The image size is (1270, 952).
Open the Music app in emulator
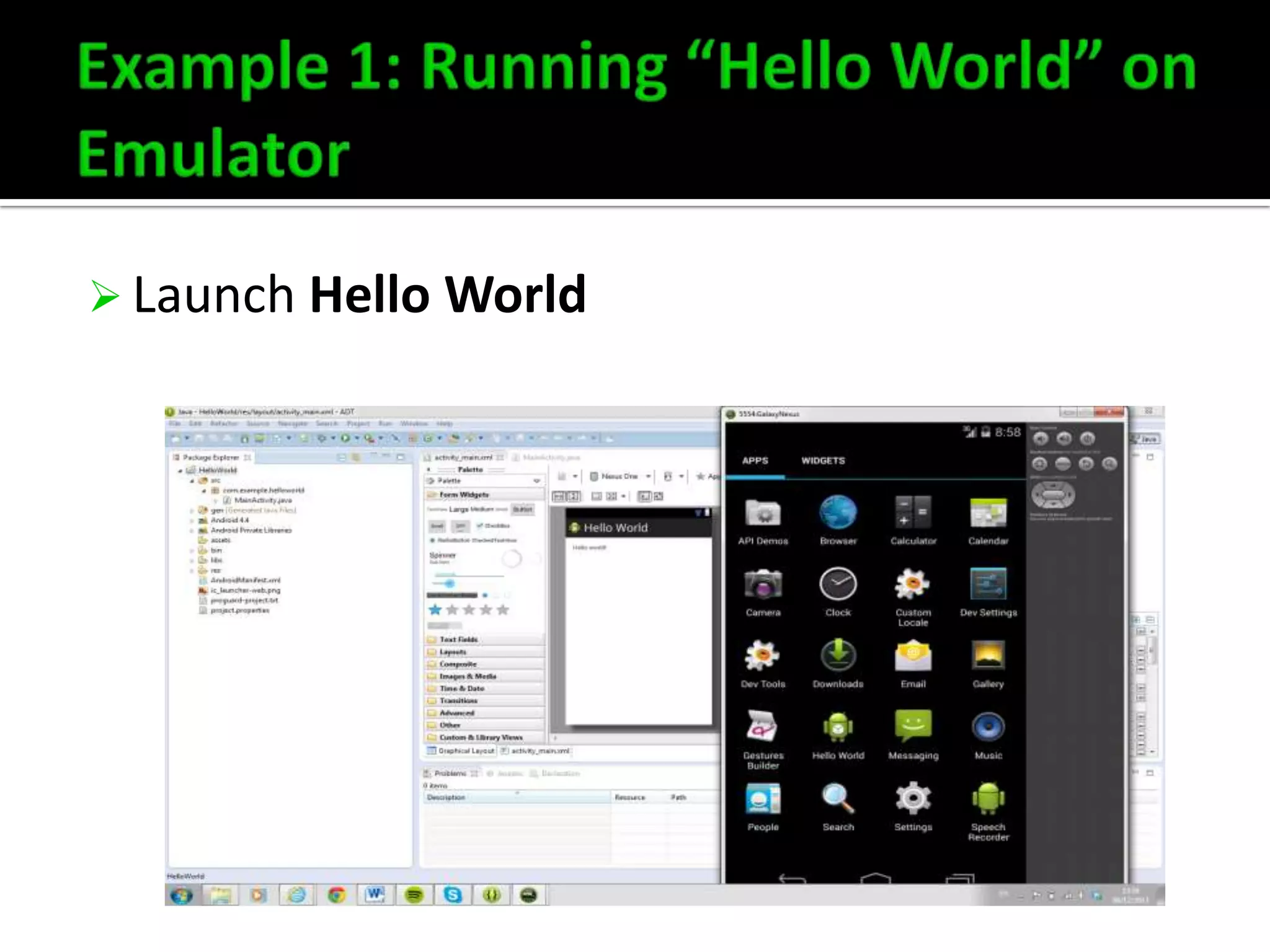[988, 735]
